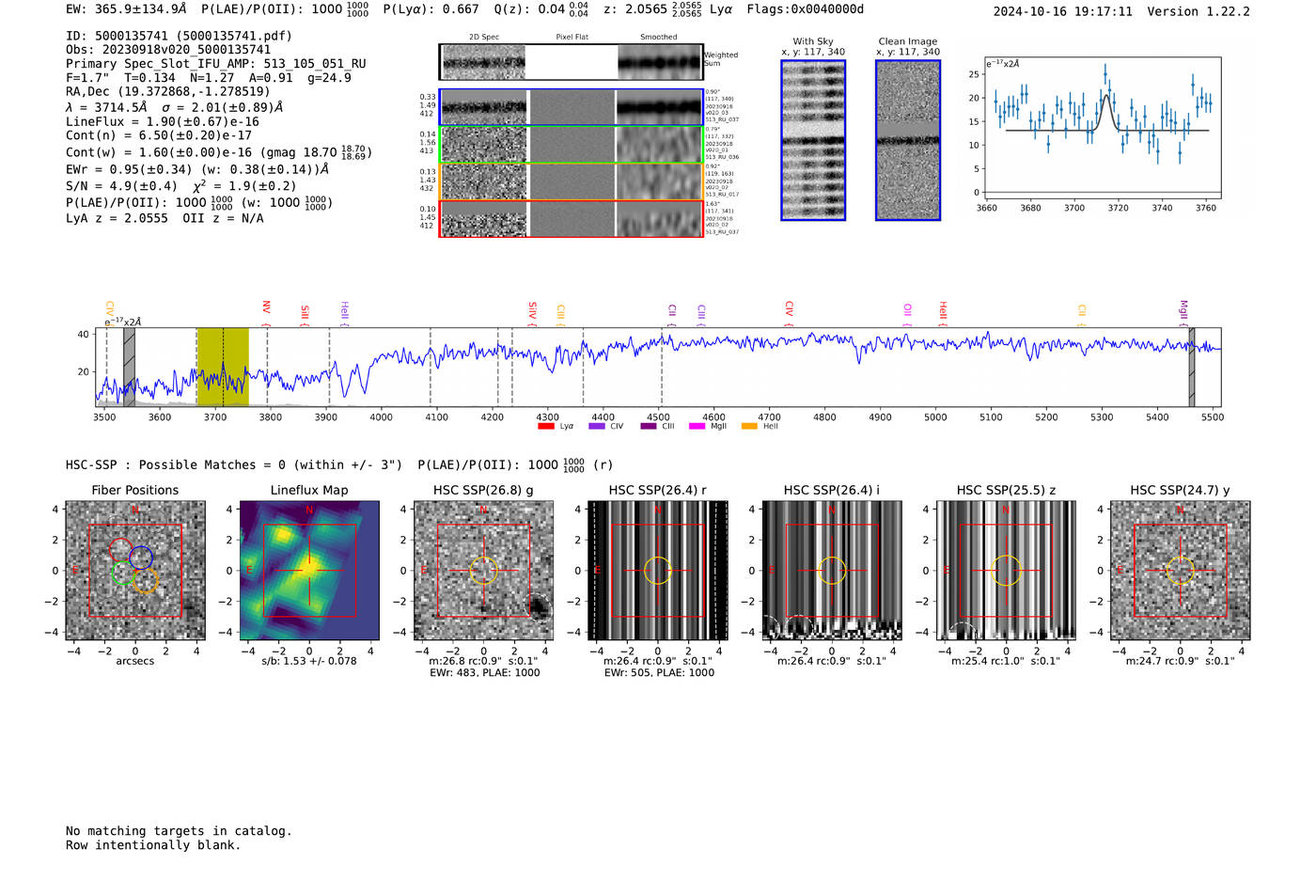Select the yellow highlighted region near 3714 Å
The height and width of the screenshot is (896, 1316).
[223, 367]
